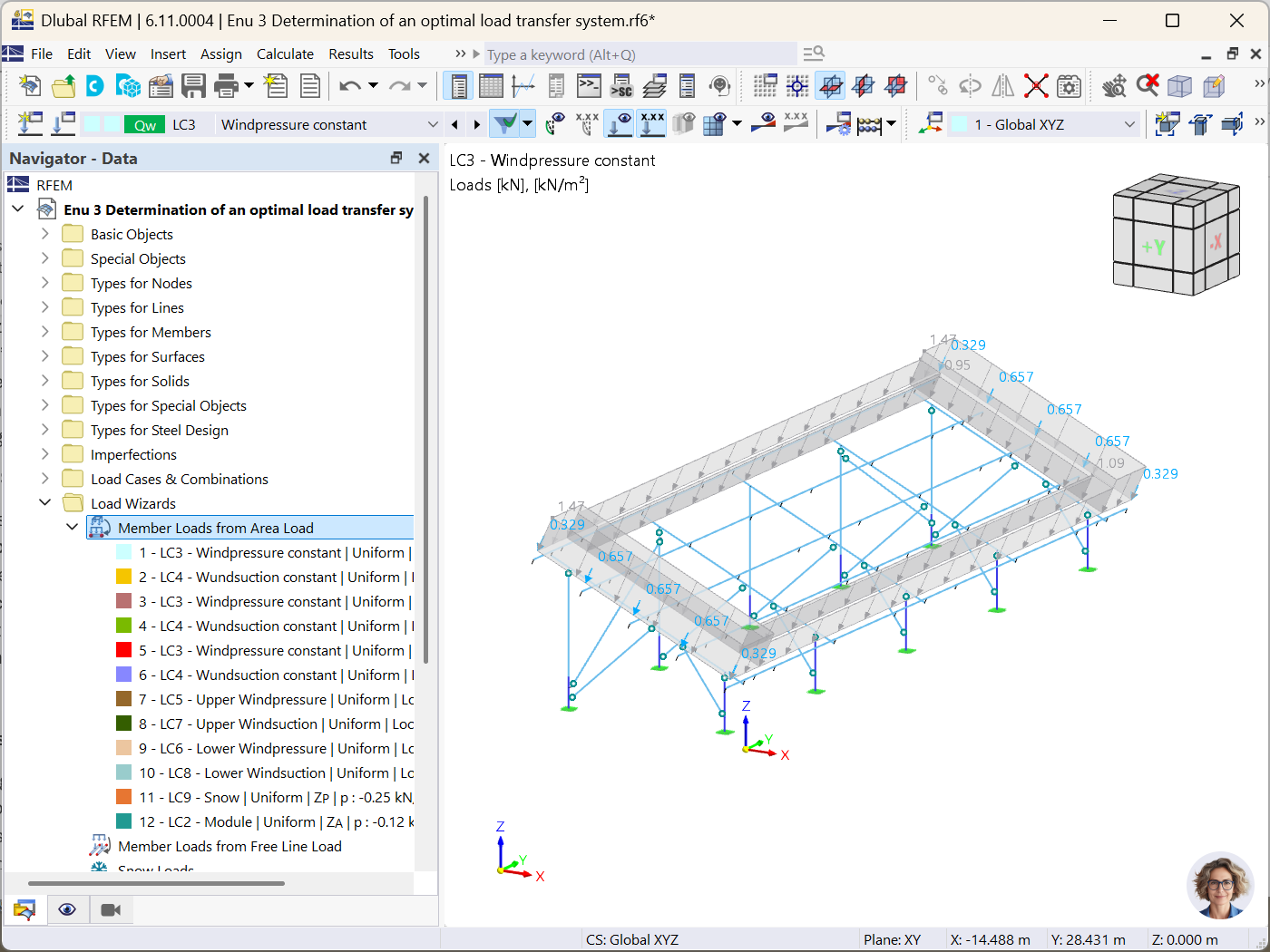
Task: Open the Print dialog icon
Action: point(225,85)
